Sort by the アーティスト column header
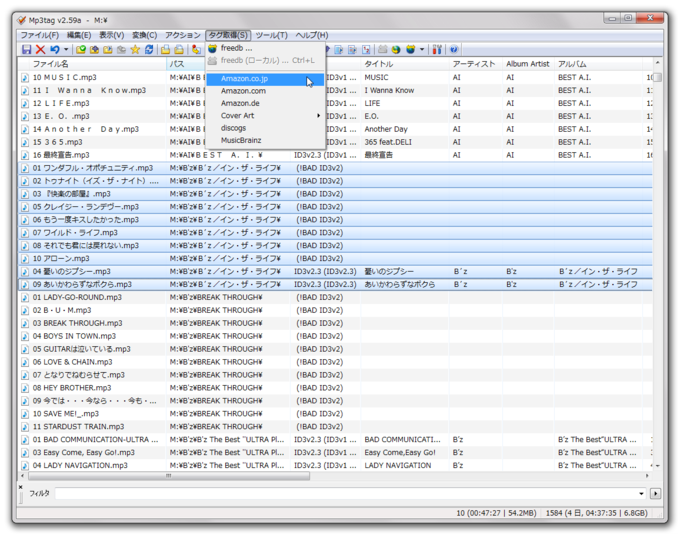The image size is (680, 535). pos(476,64)
